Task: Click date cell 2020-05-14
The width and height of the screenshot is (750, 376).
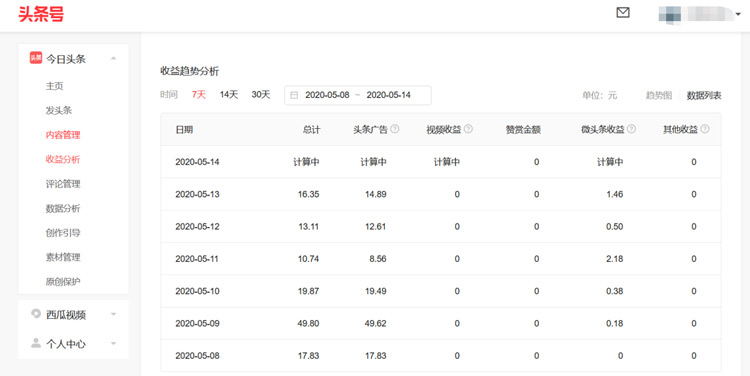Action: pyautogui.click(x=197, y=162)
